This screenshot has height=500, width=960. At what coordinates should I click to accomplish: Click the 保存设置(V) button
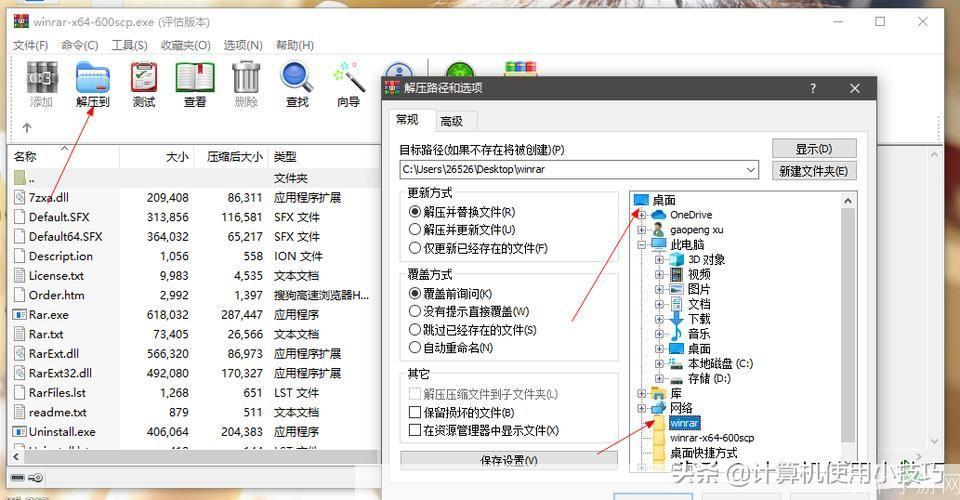pyautogui.click(x=509, y=460)
